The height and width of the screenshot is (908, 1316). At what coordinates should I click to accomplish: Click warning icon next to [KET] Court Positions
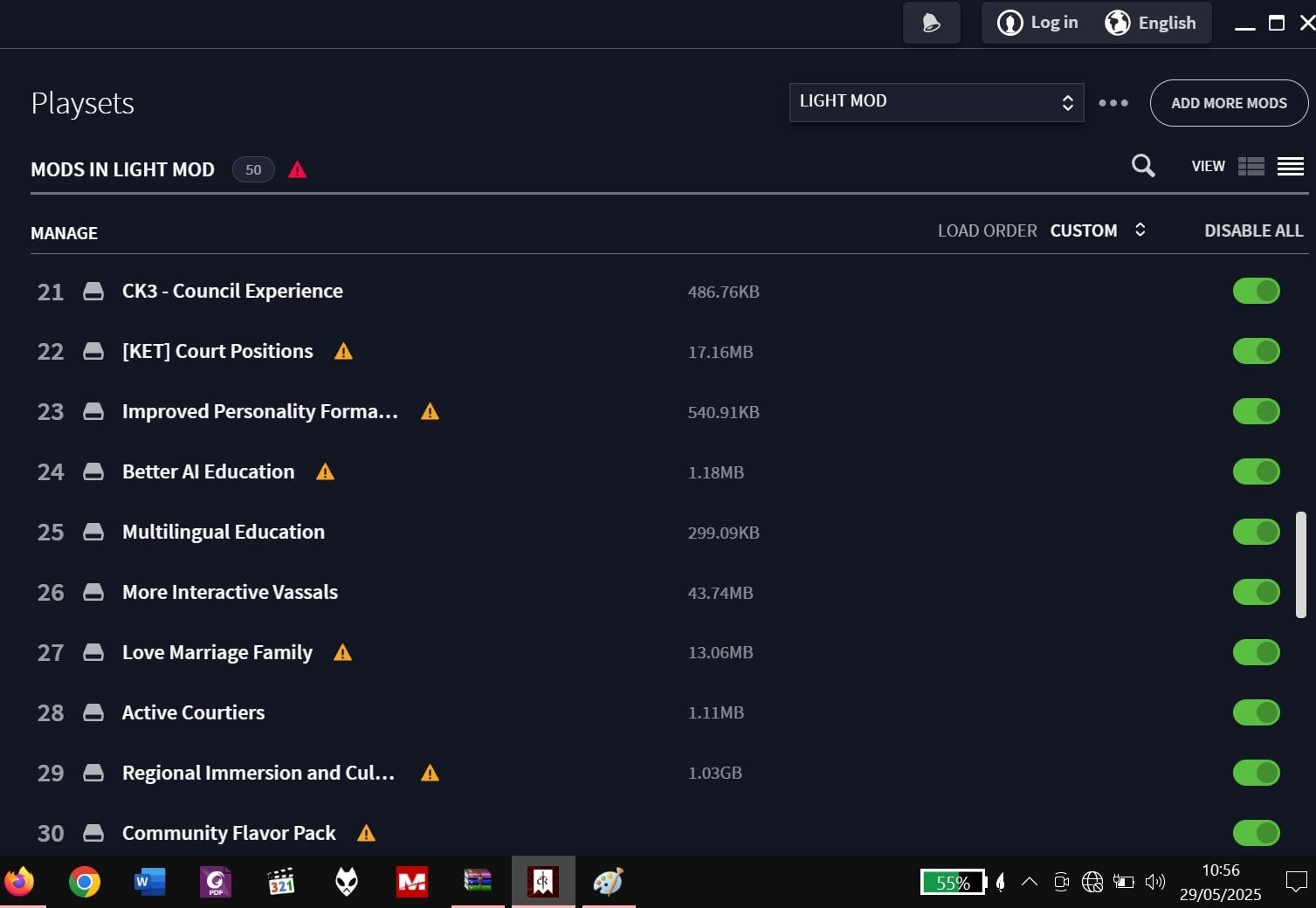(343, 351)
